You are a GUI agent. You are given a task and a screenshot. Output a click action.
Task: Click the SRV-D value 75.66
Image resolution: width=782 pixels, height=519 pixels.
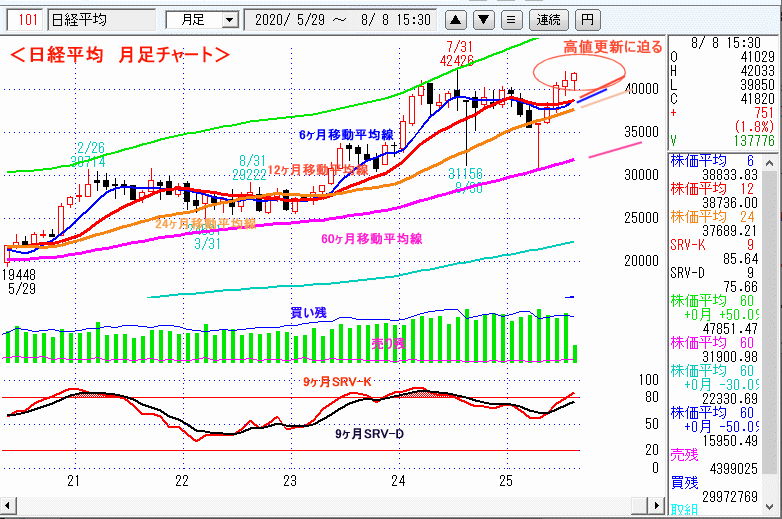pos(741,287)
